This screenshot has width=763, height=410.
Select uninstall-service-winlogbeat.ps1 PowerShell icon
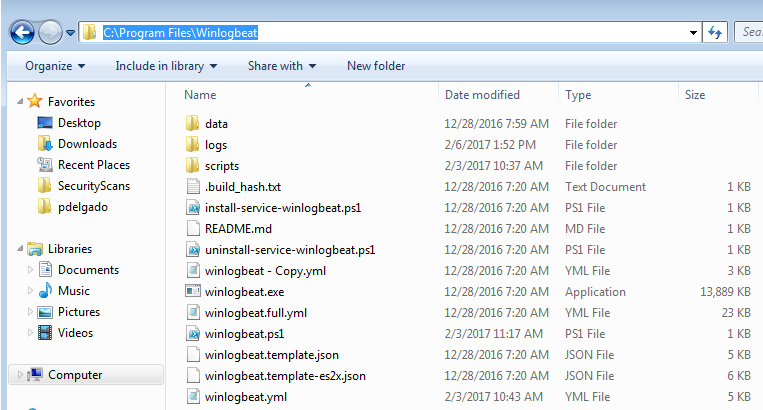193,250
